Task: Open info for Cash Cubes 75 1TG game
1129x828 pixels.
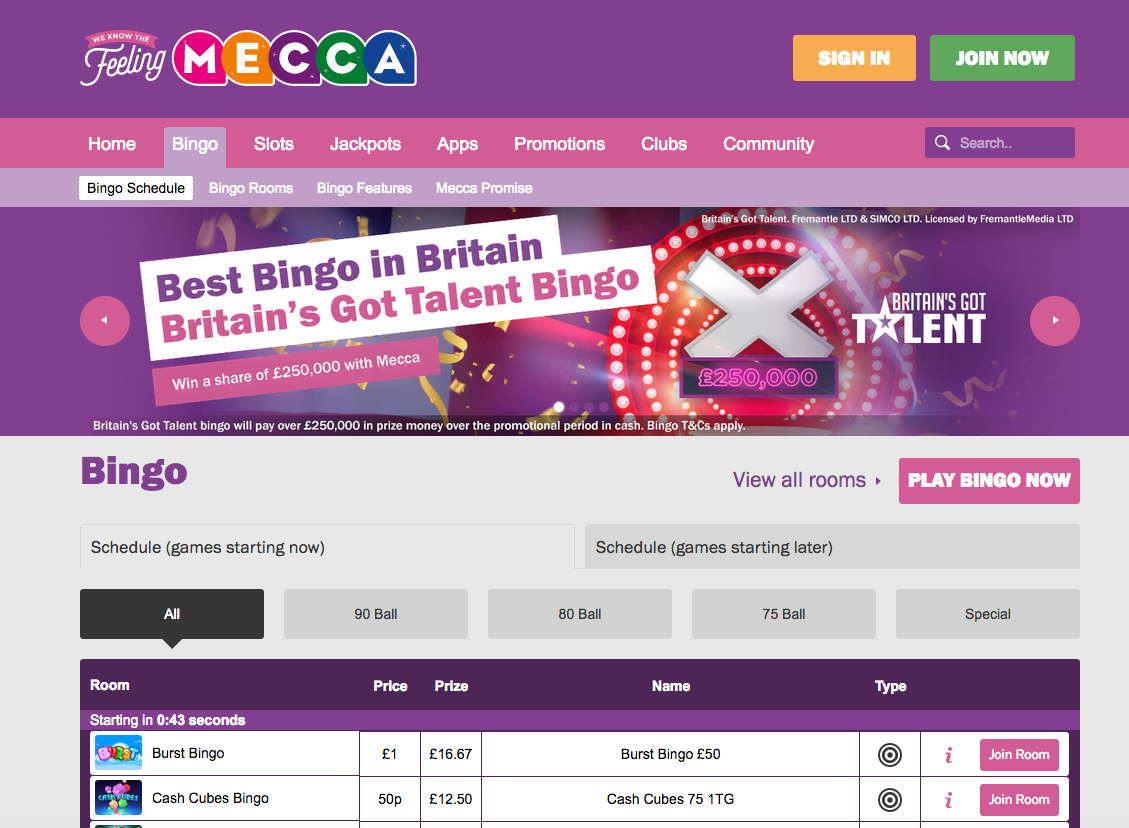Action: pyautogui.click(x=947, y=799)
